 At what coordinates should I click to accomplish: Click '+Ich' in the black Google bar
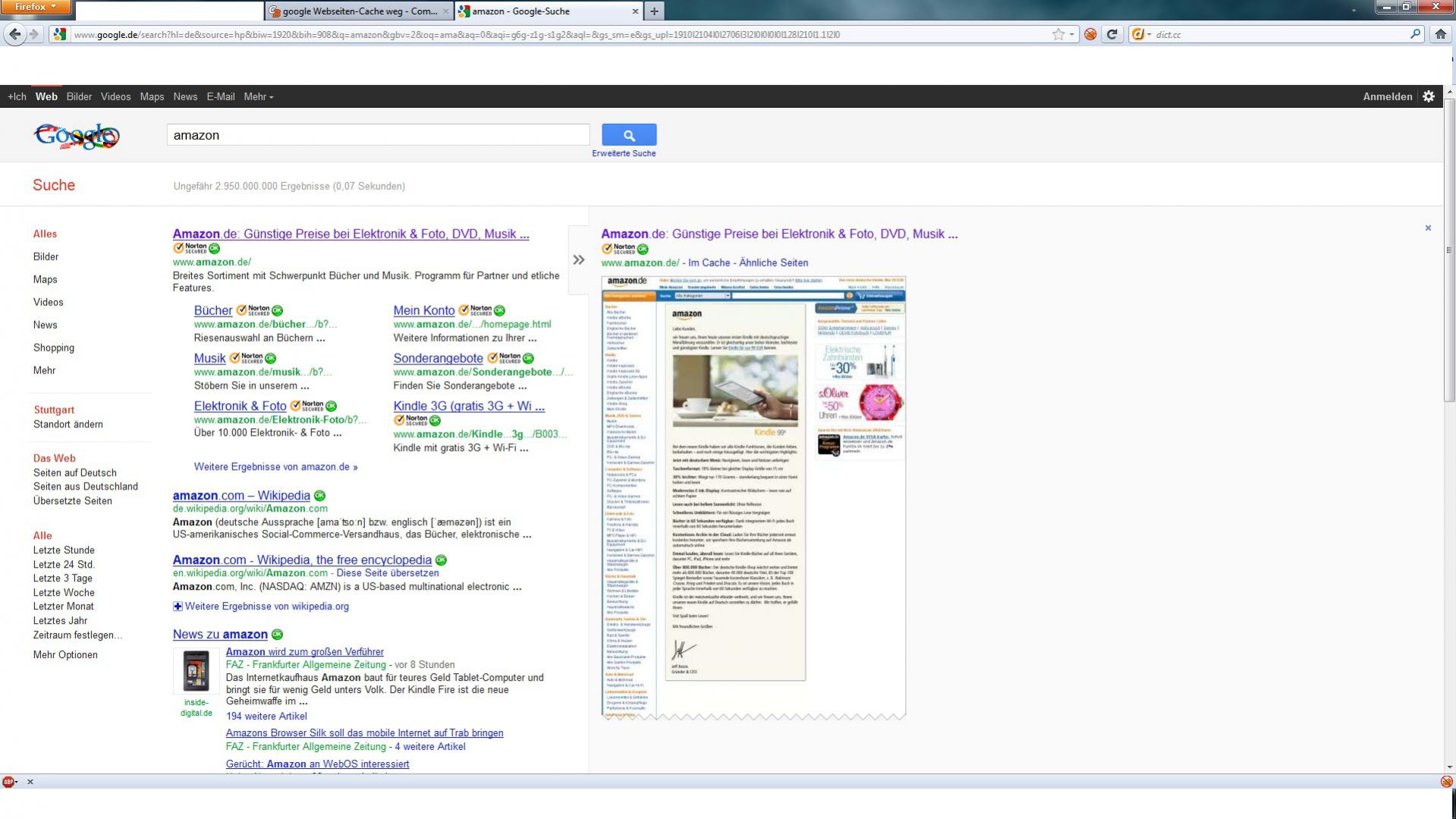(x=17, y=96)
